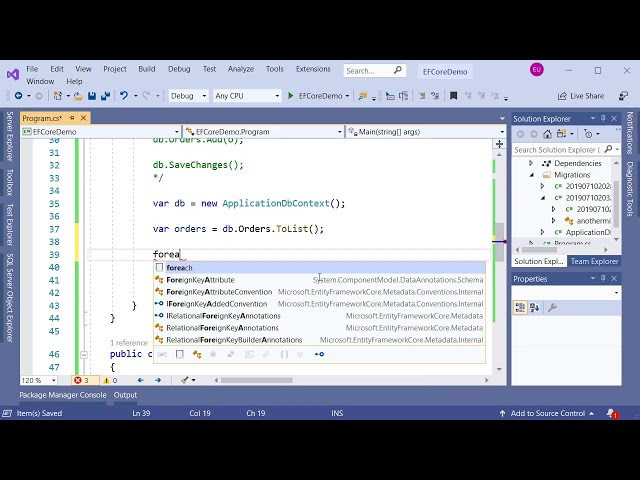Collapse the Migrations folder node
Viewport: 640px width, 480px height.
click(531, 175)
